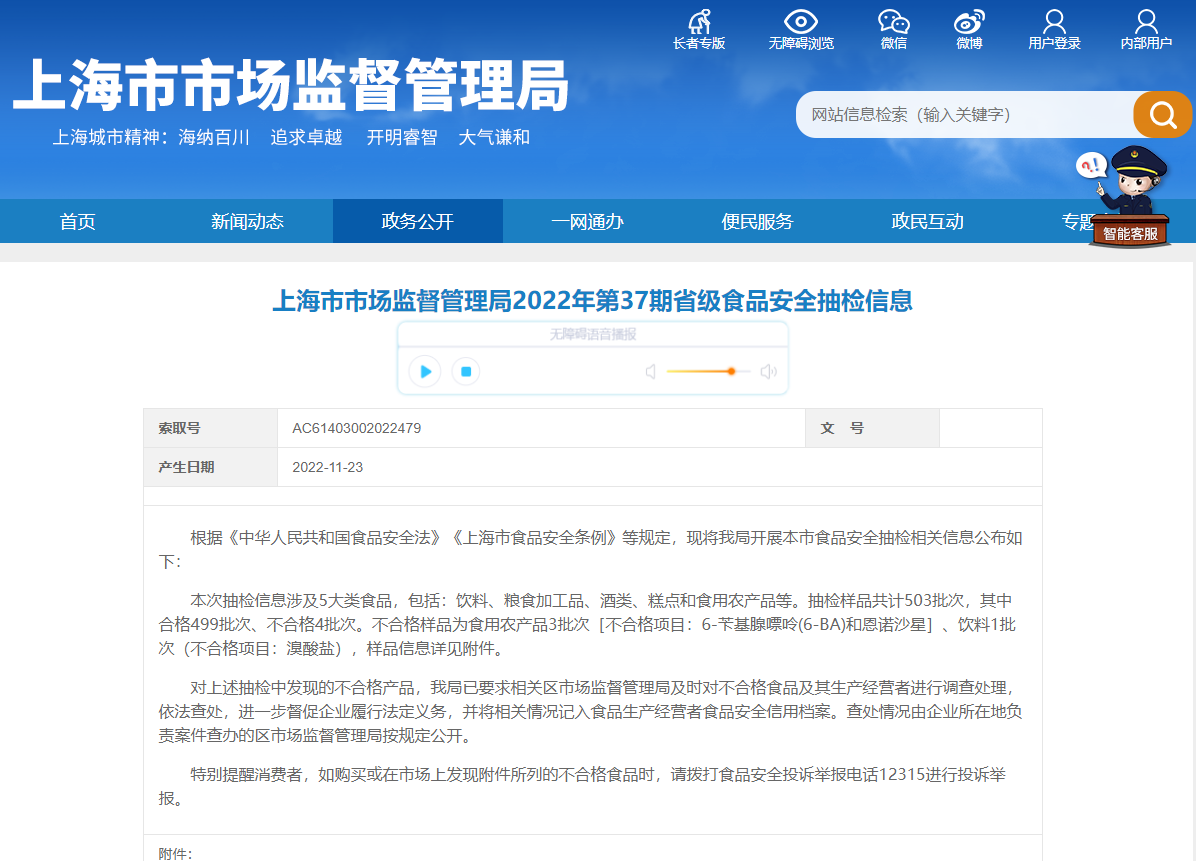Click the high volume speaker icon
Viewport: 1196px width, 861px height.
tap(768, 372)
